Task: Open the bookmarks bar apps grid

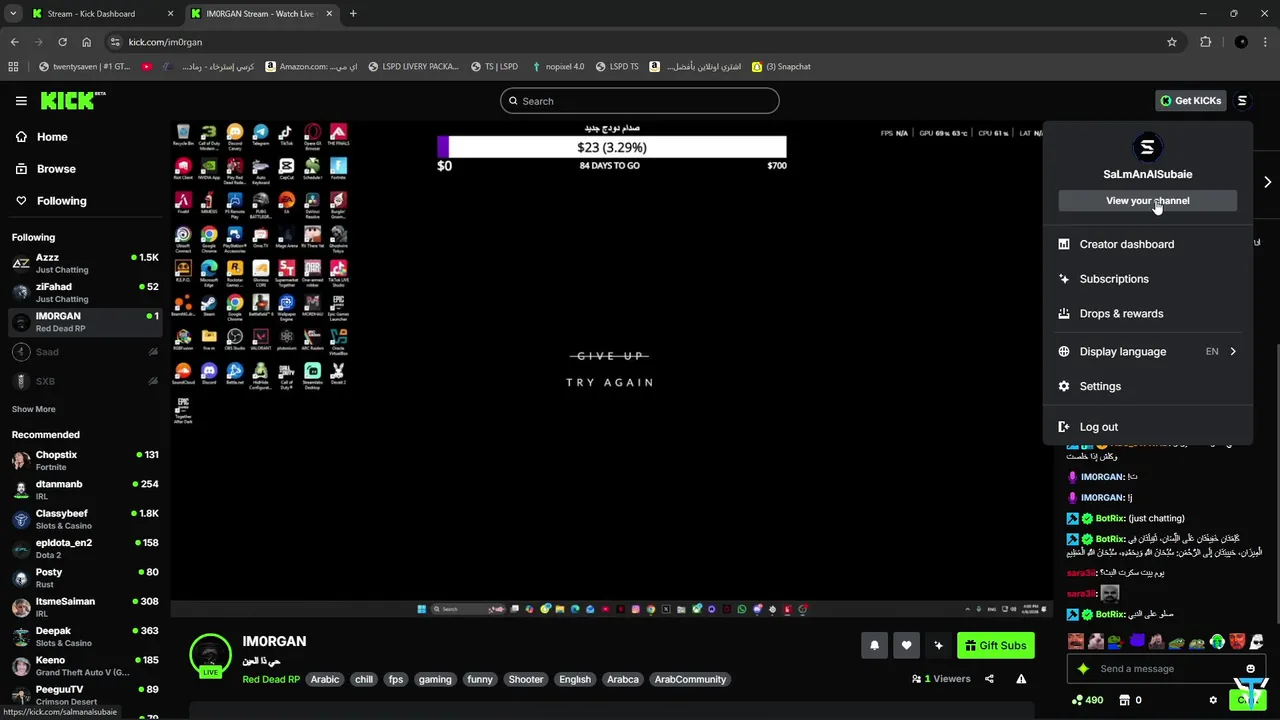Action: click(13, 67)
